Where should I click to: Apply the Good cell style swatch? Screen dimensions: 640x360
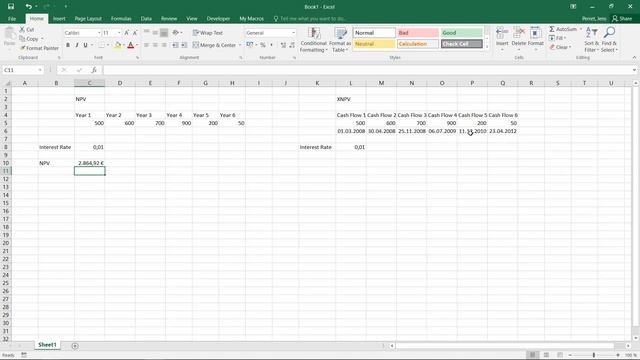[x=462, y=33]
